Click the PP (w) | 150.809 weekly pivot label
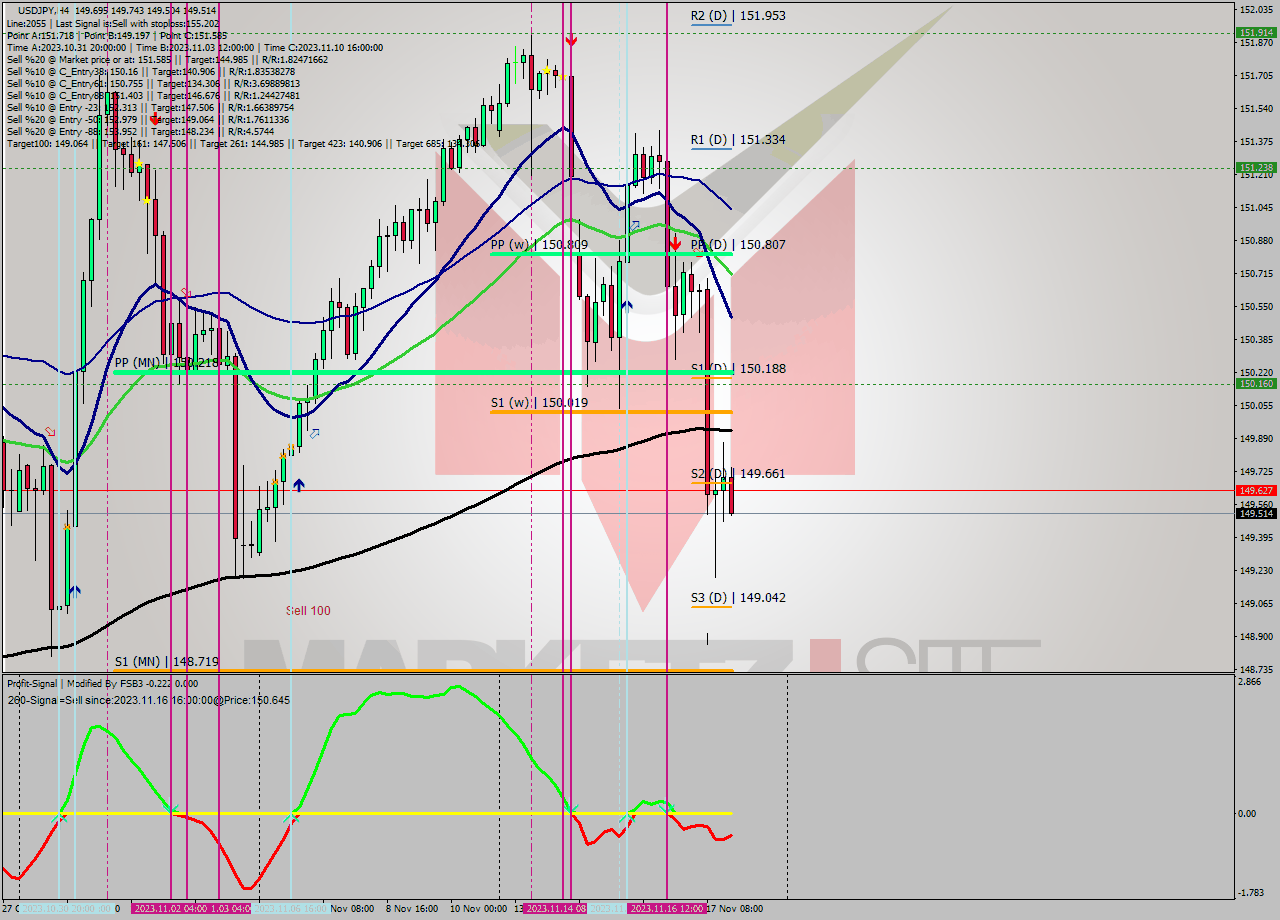This screenshot has height=920, width=1280. [x=539, y=244]
